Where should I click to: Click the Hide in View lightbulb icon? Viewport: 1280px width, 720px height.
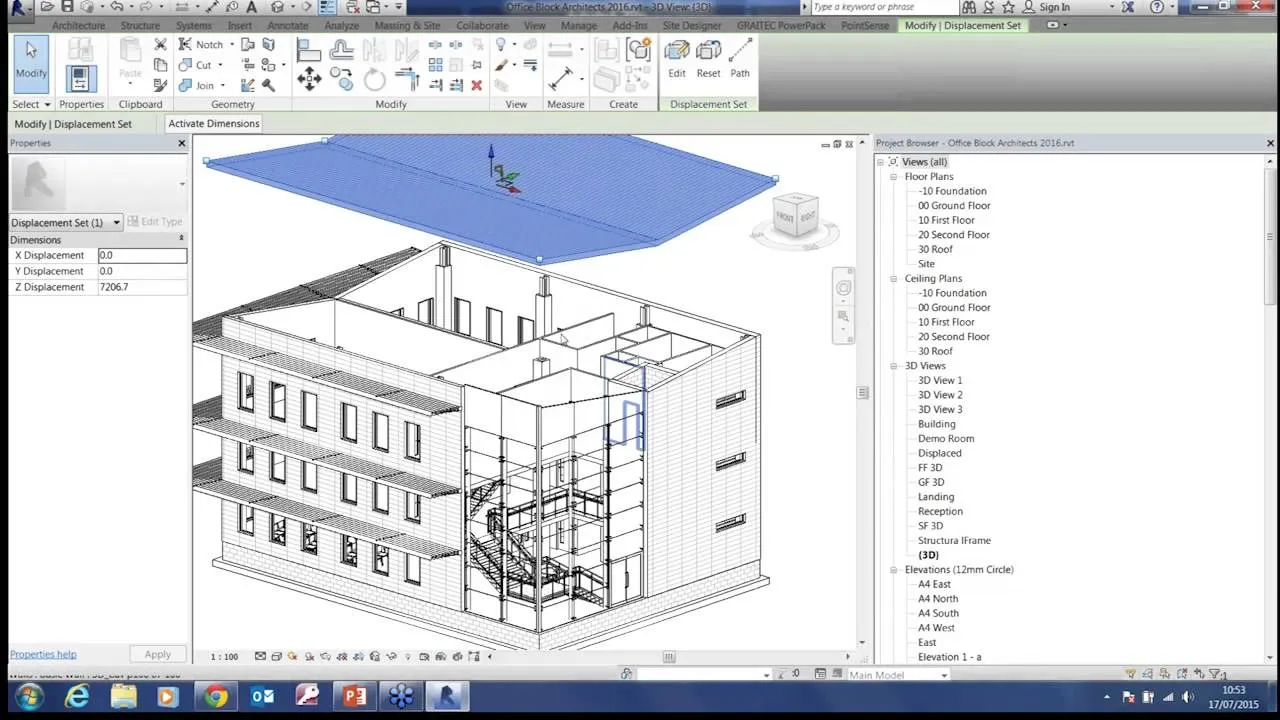[501, 45]
